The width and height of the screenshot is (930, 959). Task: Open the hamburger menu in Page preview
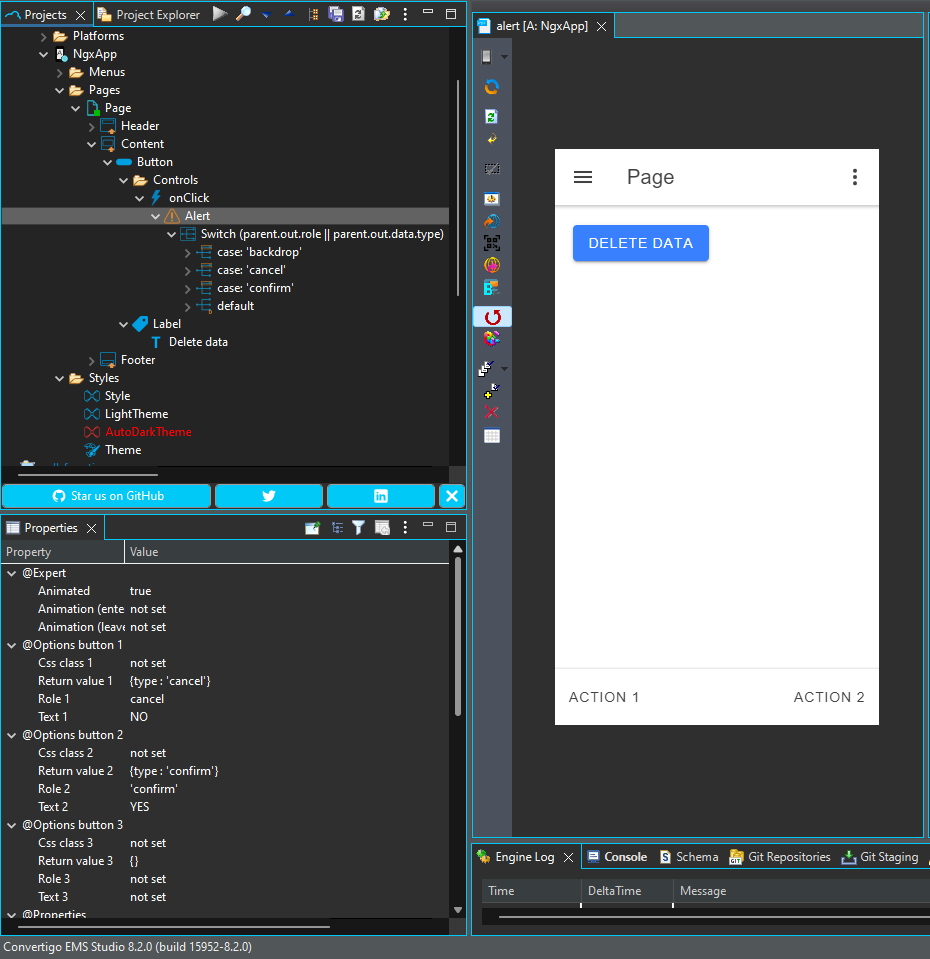pyautogui.click(x=583, y=177)
